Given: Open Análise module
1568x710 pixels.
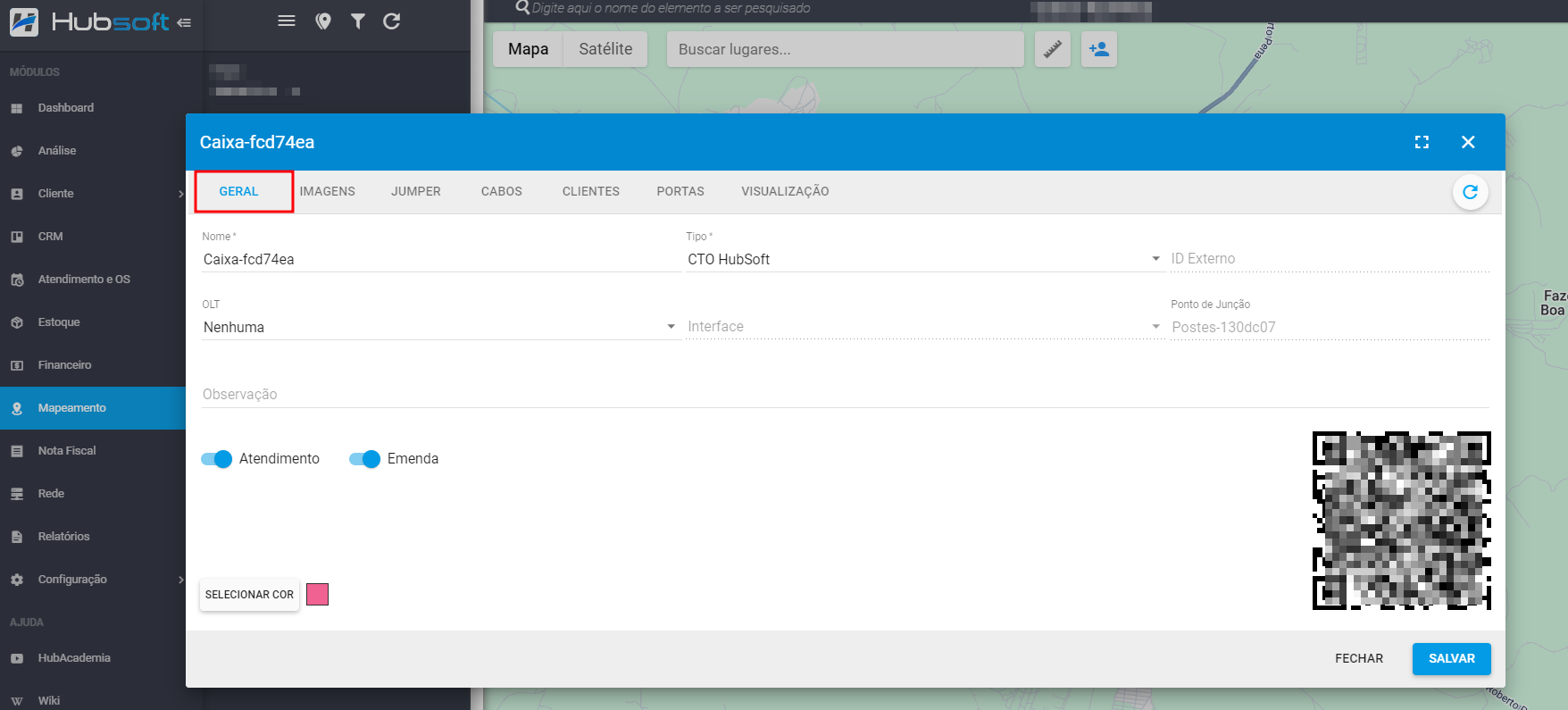Looking at the screenshot, I should pos(93,151).
